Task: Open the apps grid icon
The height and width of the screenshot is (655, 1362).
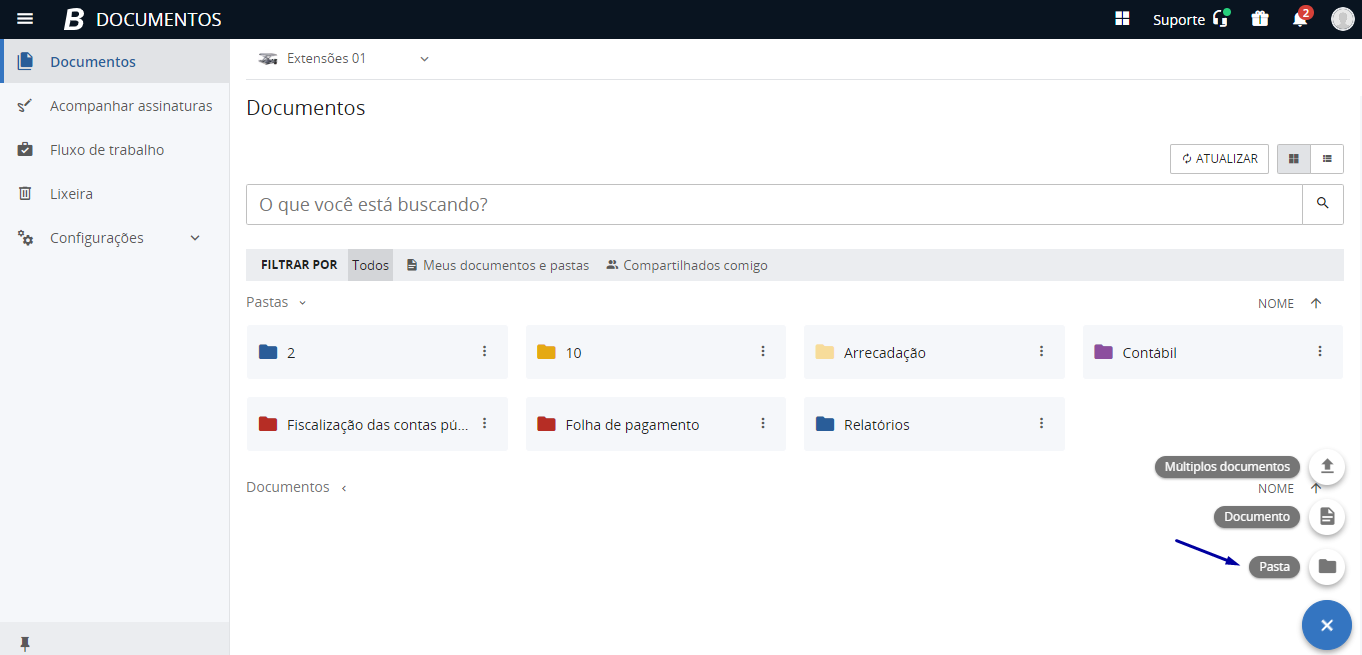Action: (x=1123, y=19)
